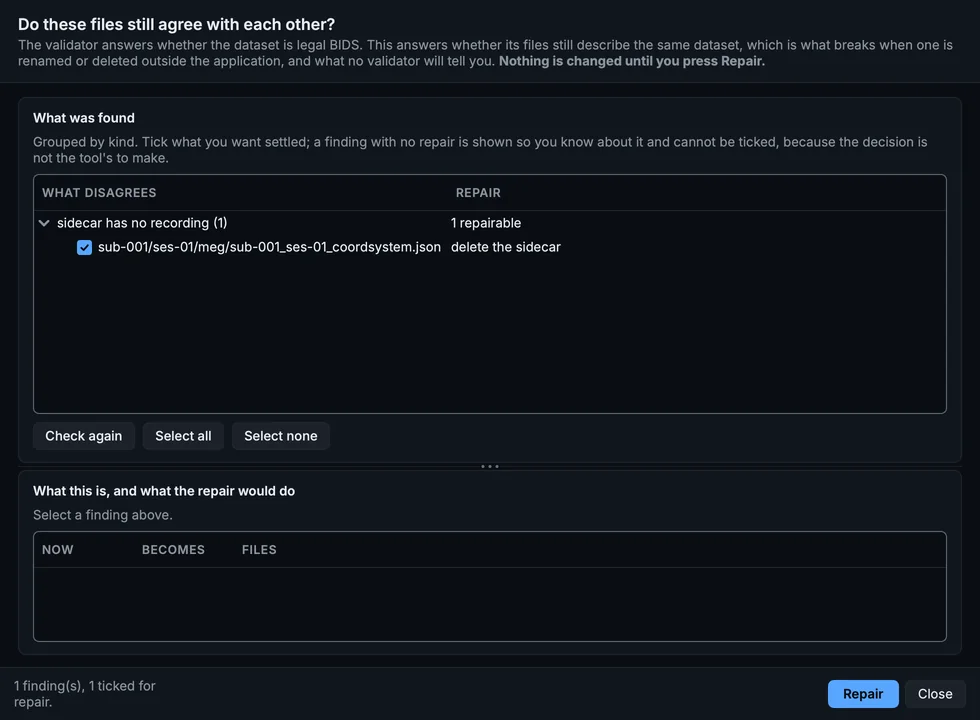Click the '1 repairable' cell
Screen dimensions: 980x720
pyautogui.click(x=486, y=223)
